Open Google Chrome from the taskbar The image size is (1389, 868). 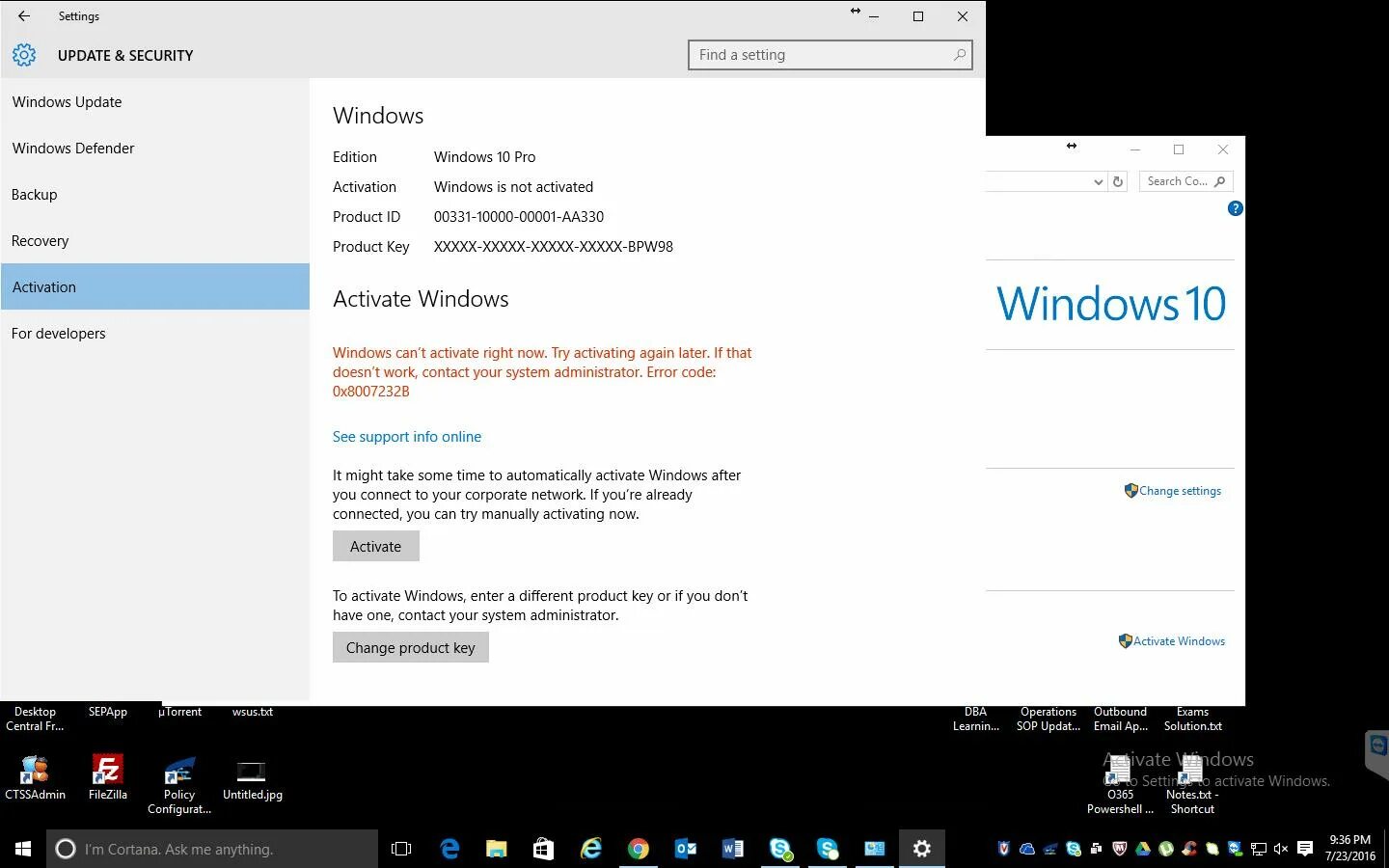(638, 849)
